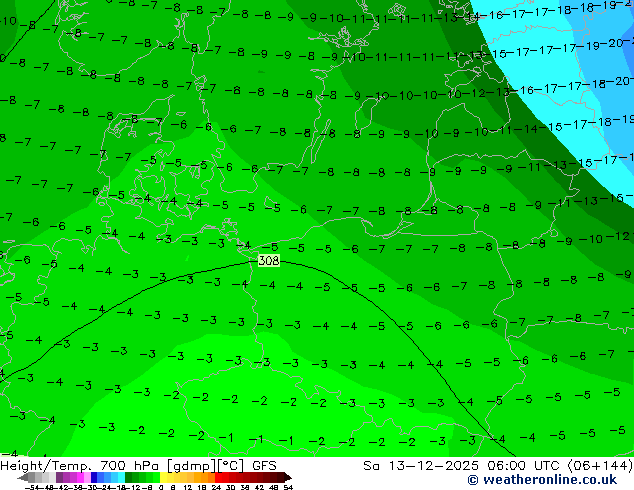This screenshot has width=634, height=490.
Task: Click the '54' label at legend's warm end
Action: click(288, 487)
